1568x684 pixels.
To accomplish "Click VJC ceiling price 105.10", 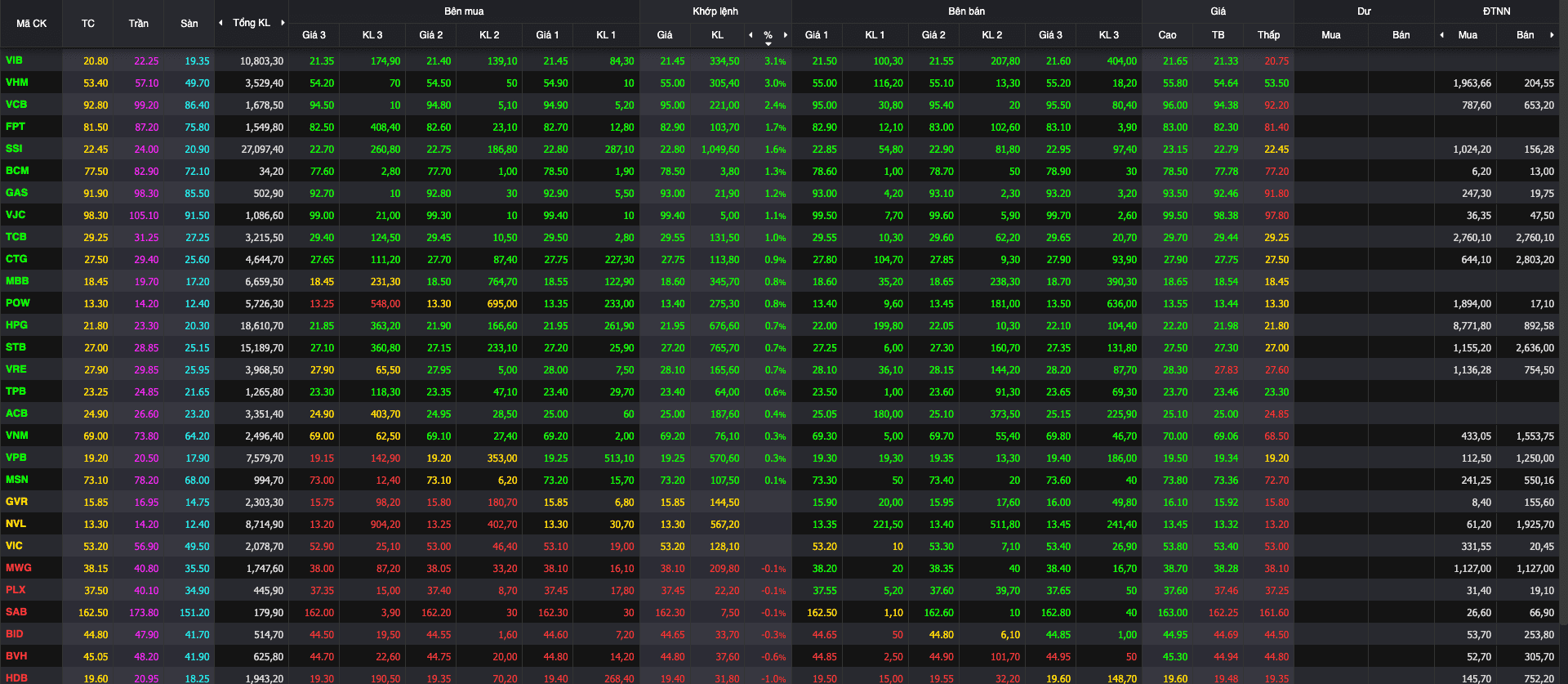I will pyautogui.click(x=144, y=216).
